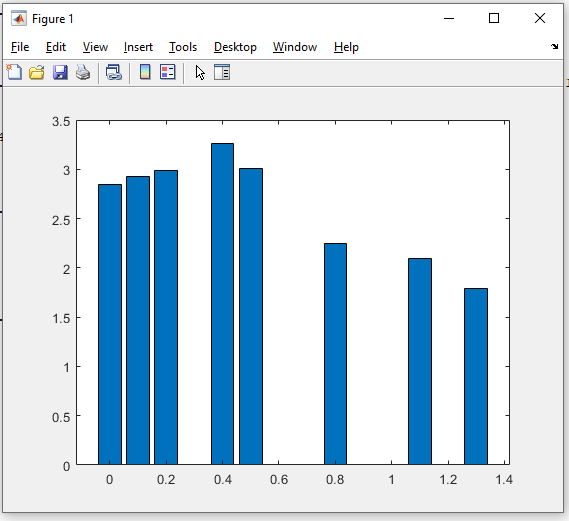Insert a colorbar from the toolbar
569x521 pixels.
(145, 72)
